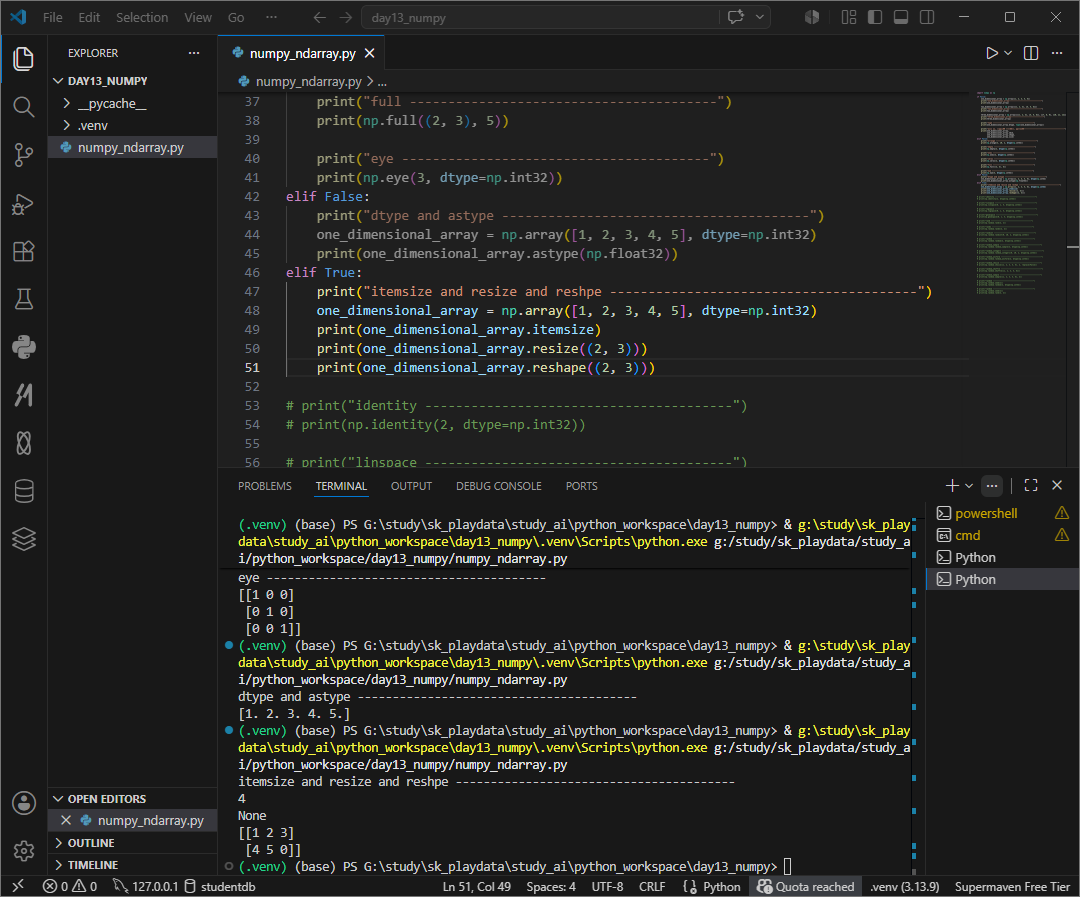1080x897 pixels.
Task: Open the customize layout button
Action: pos(849,17)
